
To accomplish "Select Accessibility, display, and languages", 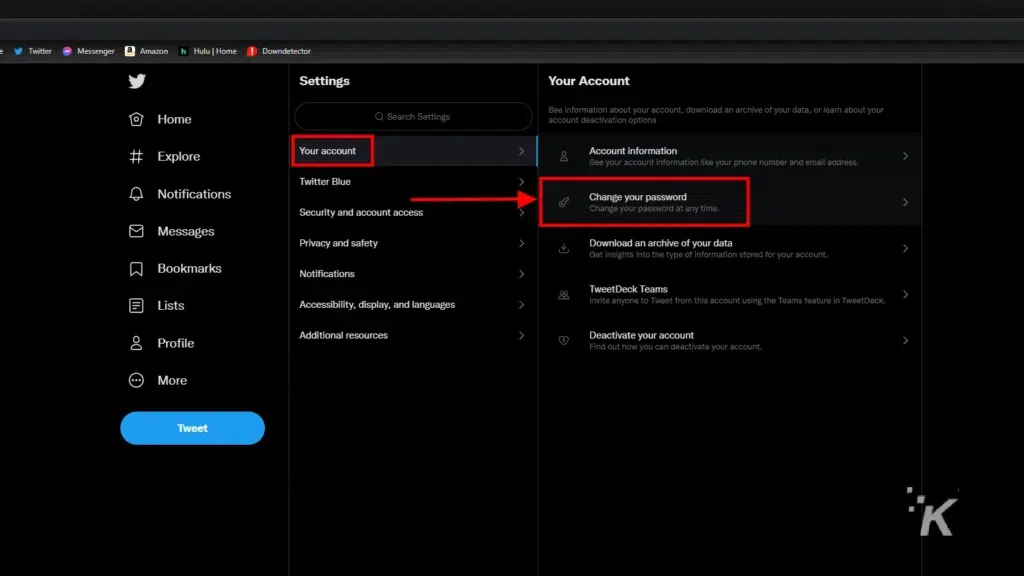I will 413,304.
